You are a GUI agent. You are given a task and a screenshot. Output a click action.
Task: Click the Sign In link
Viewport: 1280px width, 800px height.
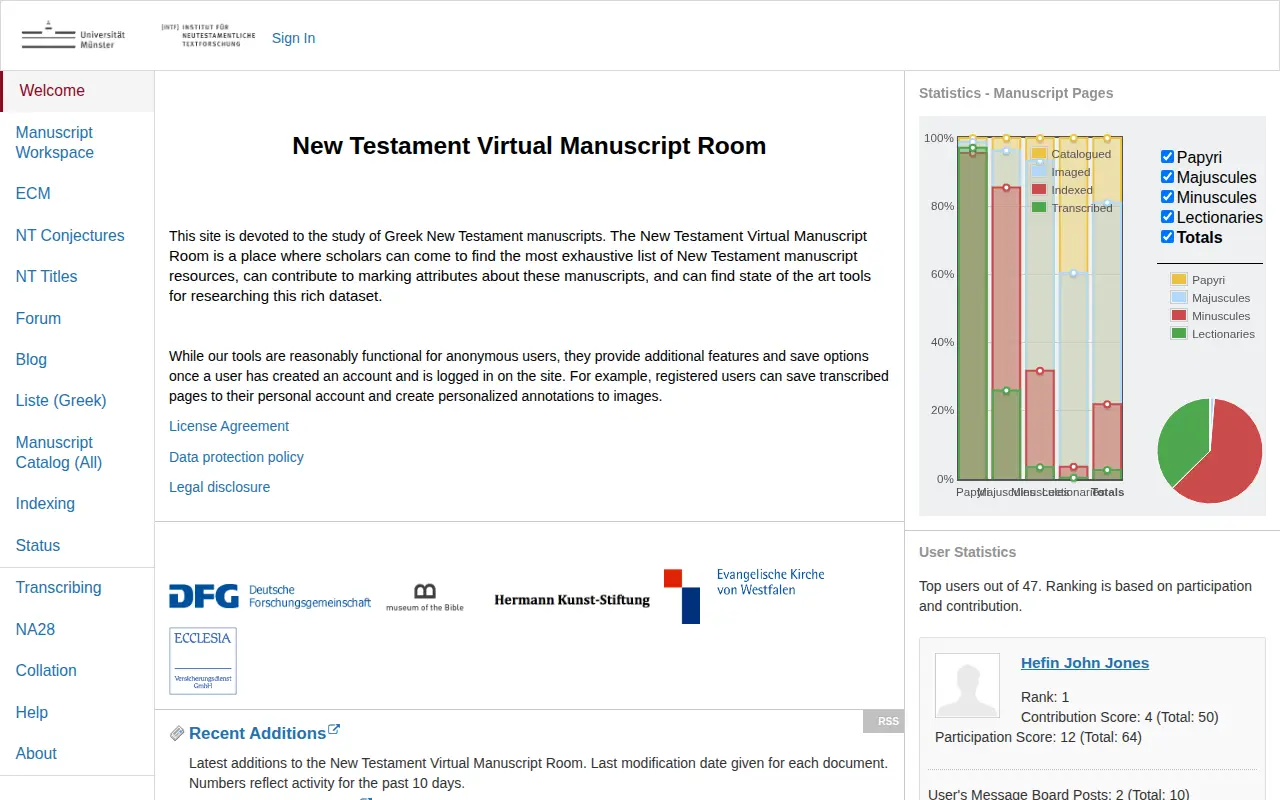tap(293, 38)
